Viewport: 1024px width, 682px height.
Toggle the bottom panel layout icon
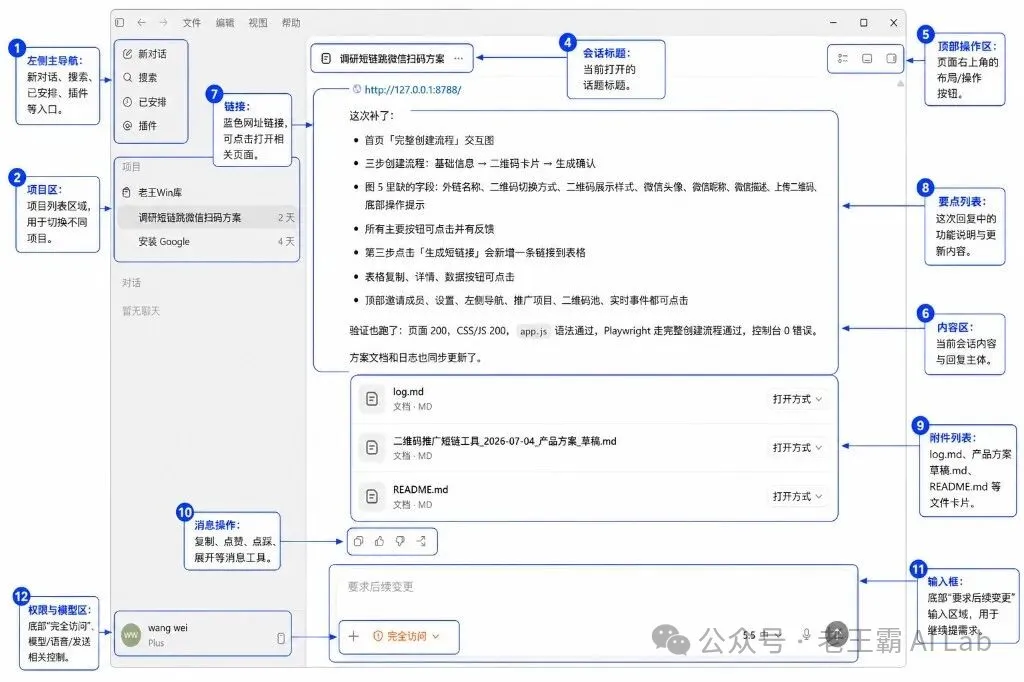coord(867,59)
